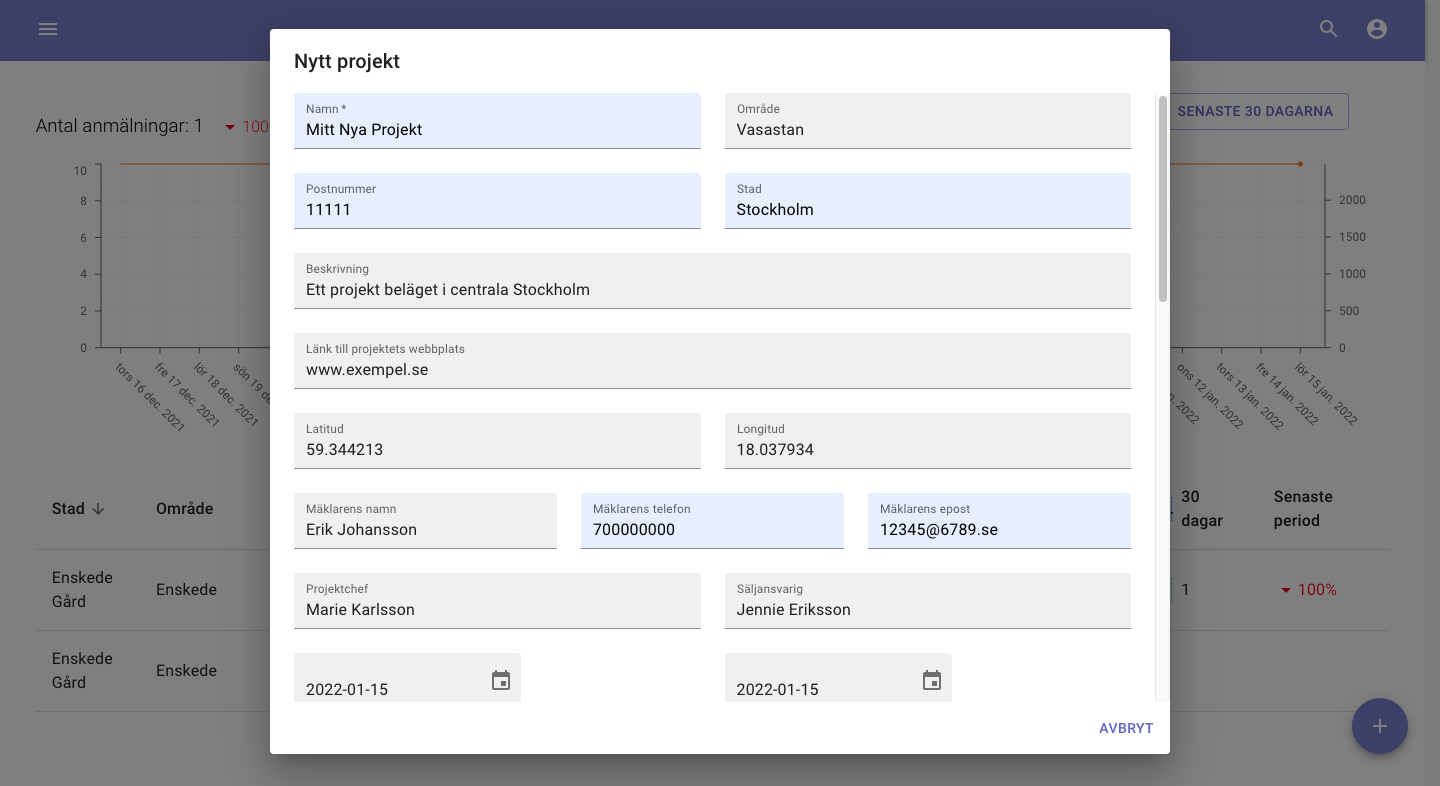Open calendar picker for left date field
1440x786 pixels.
point(501,681)
